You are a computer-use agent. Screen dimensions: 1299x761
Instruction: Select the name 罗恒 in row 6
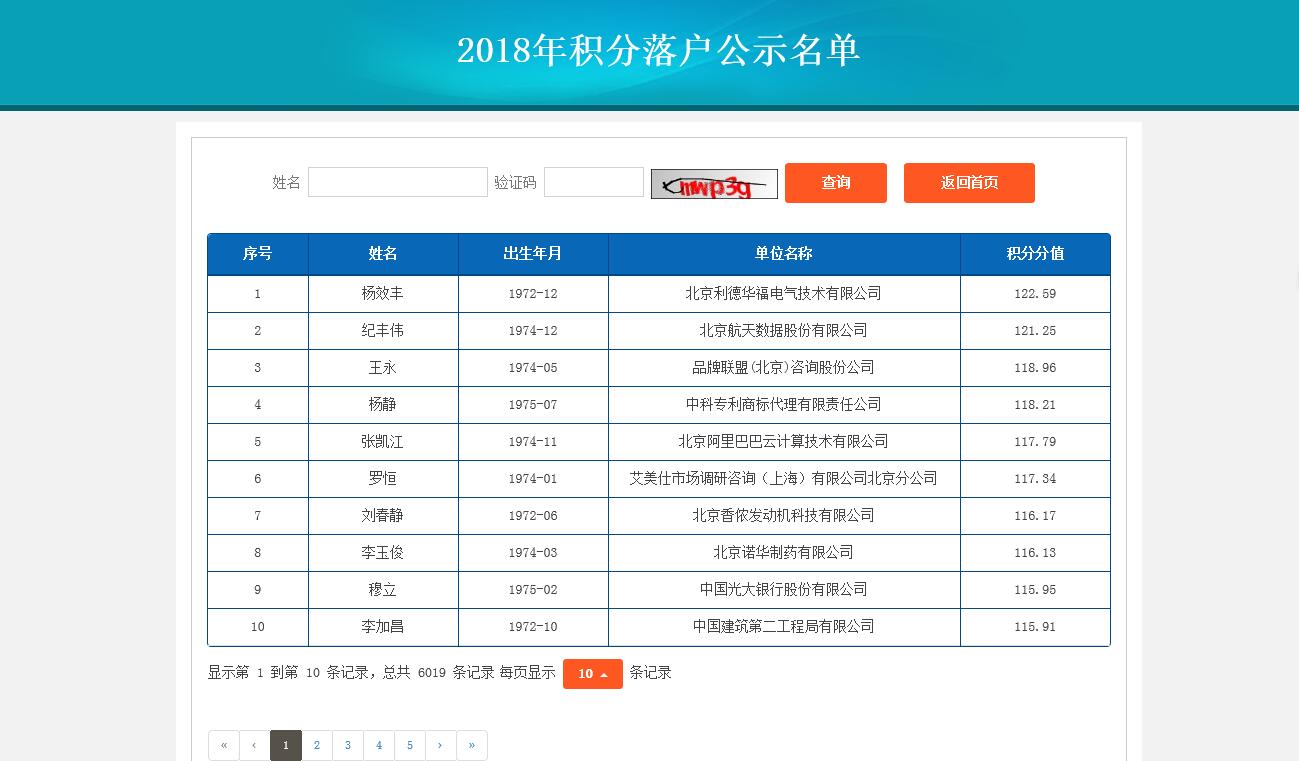pyautogui.click(x=383, y=479)
